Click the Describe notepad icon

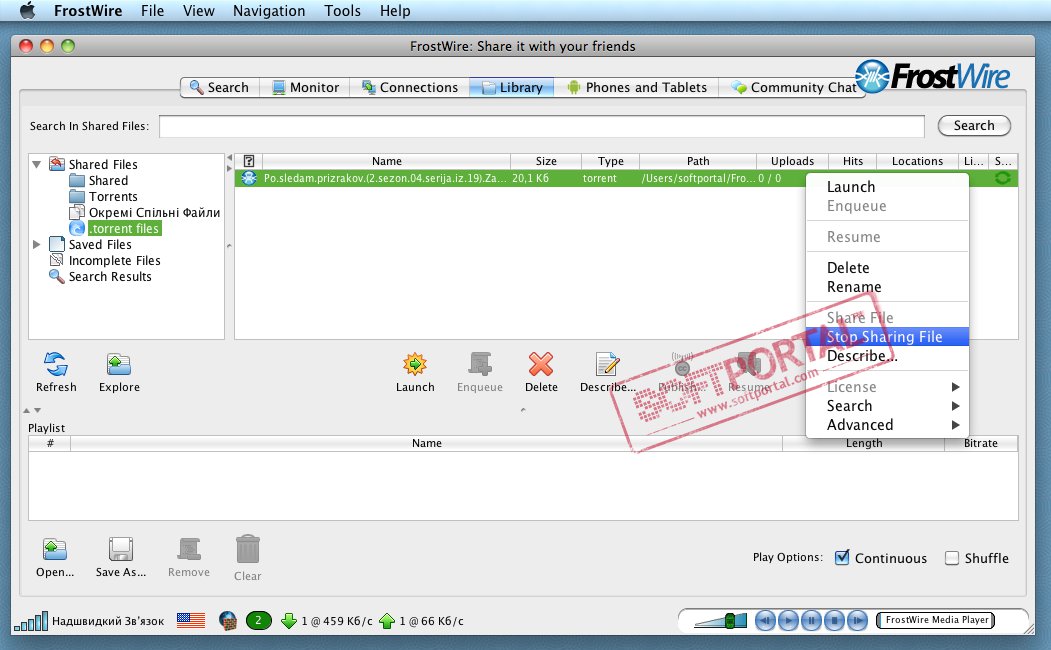point(607,365)
